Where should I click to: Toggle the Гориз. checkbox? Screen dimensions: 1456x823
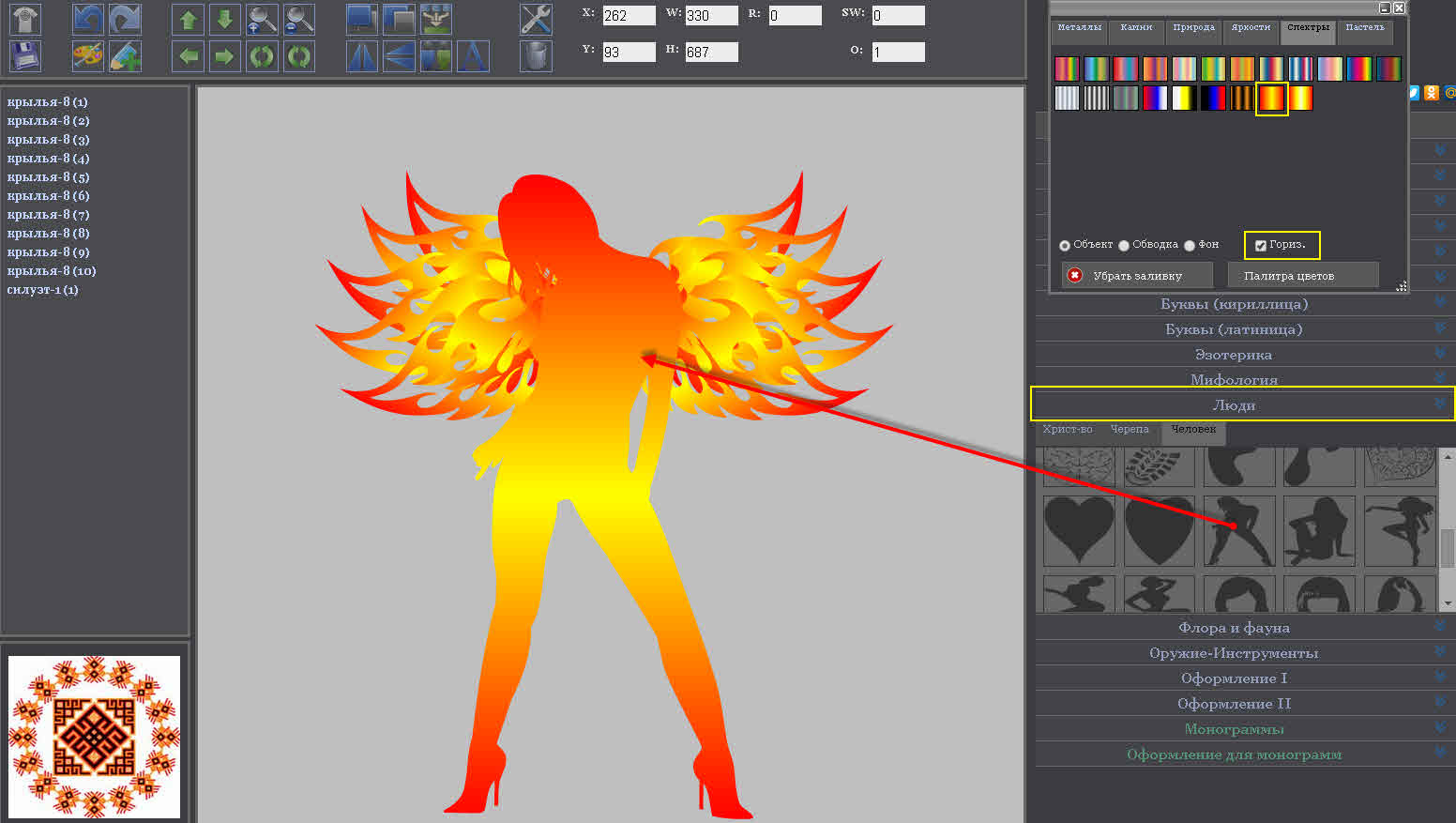point(1261,246)
